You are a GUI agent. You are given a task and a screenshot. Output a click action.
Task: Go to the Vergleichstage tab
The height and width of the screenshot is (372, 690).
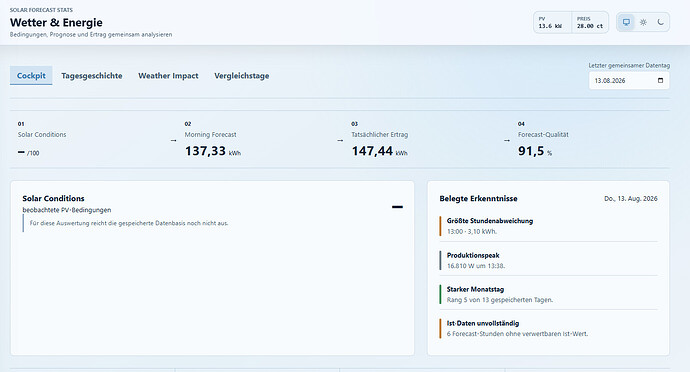[242, 76]
